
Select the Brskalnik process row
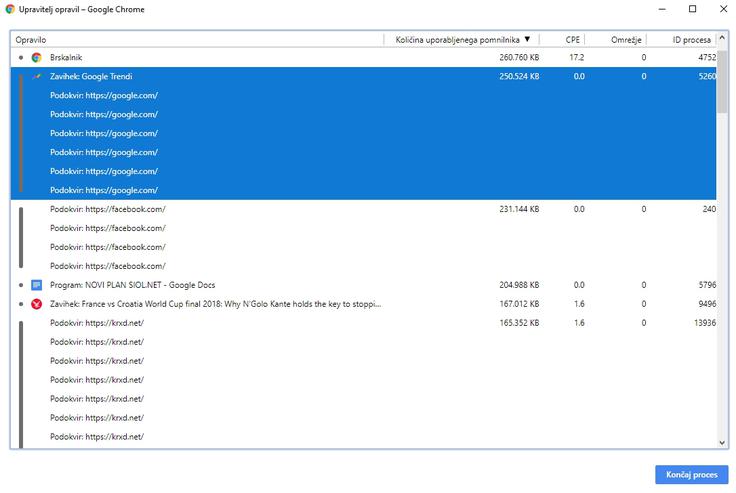click(363, 57)
